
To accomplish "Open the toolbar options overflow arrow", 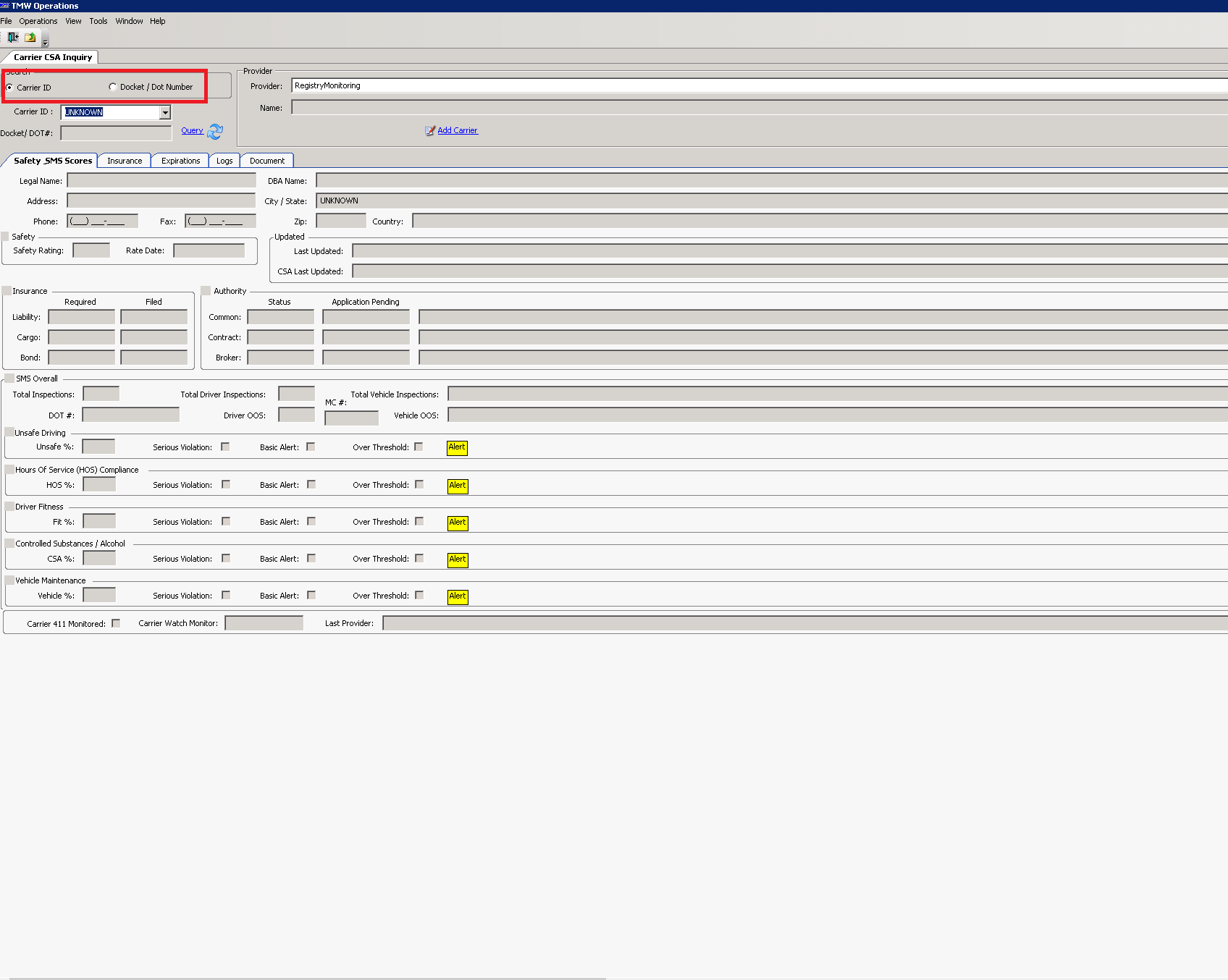I will [45, 39].
